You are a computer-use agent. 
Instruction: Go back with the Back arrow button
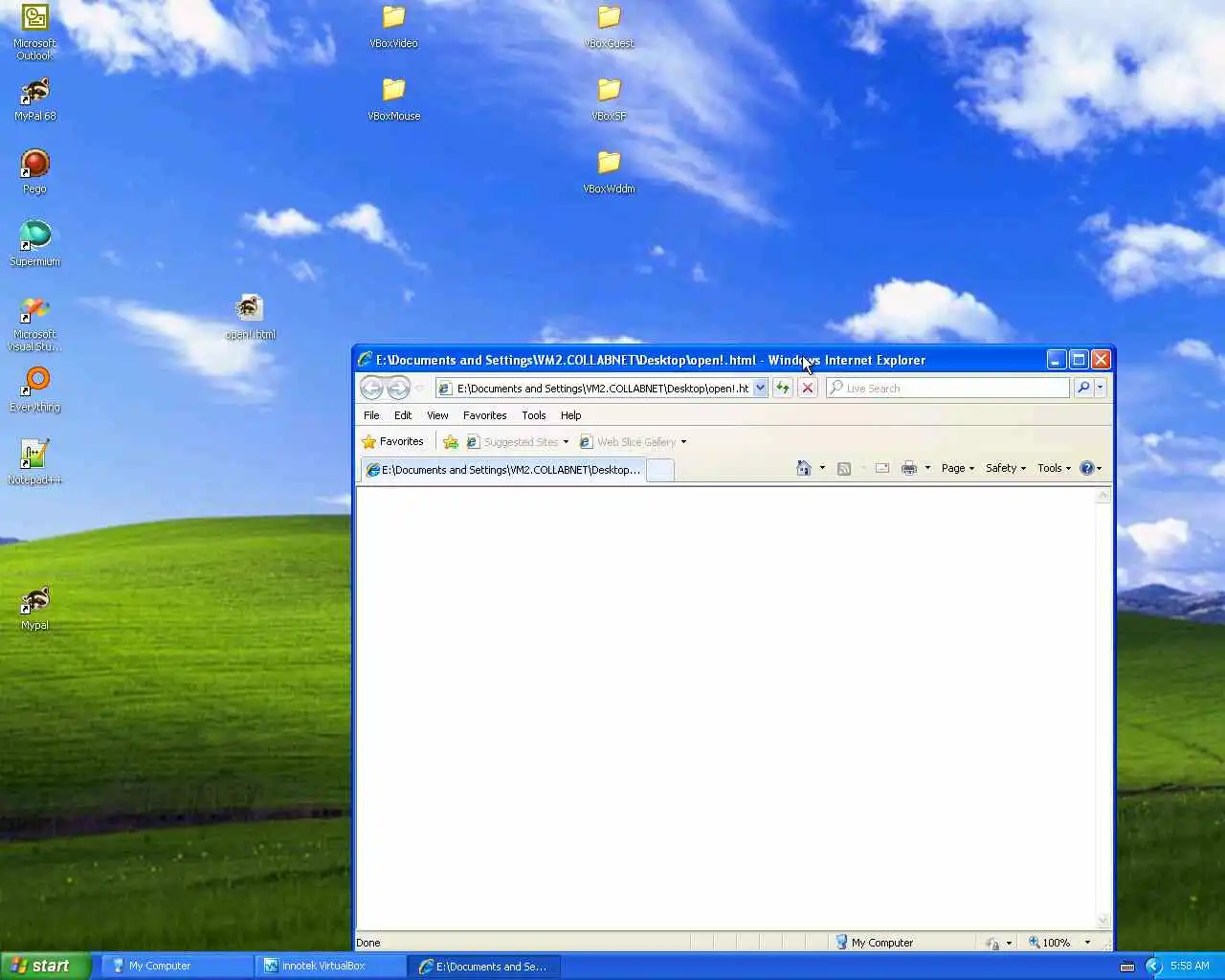point(371,388)
